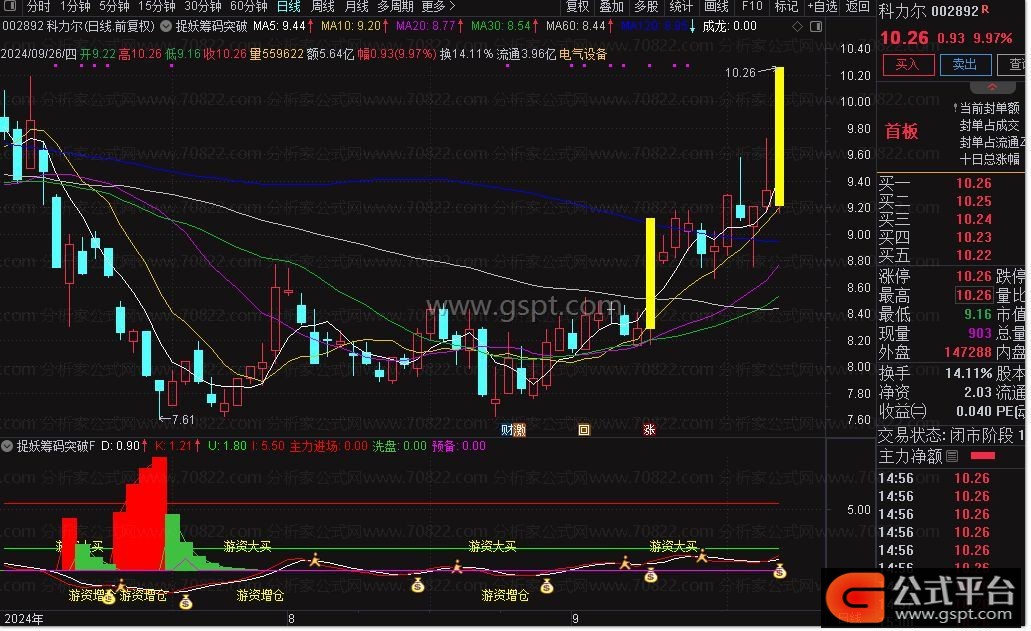Image resolution: width=1031 pixels, height=631 pixels.
Task: Click the 成龙: 0.00 value
Action: pyautogui.click(x=730, y=26)
